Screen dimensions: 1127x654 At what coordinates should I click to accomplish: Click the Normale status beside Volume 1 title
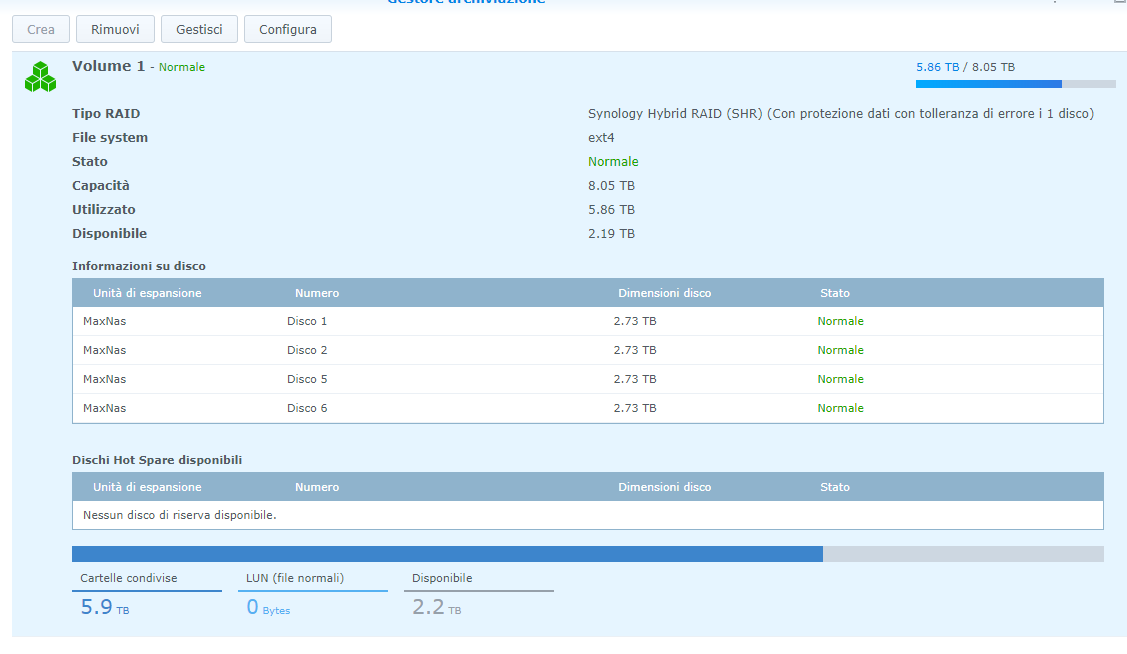[182, 67]
